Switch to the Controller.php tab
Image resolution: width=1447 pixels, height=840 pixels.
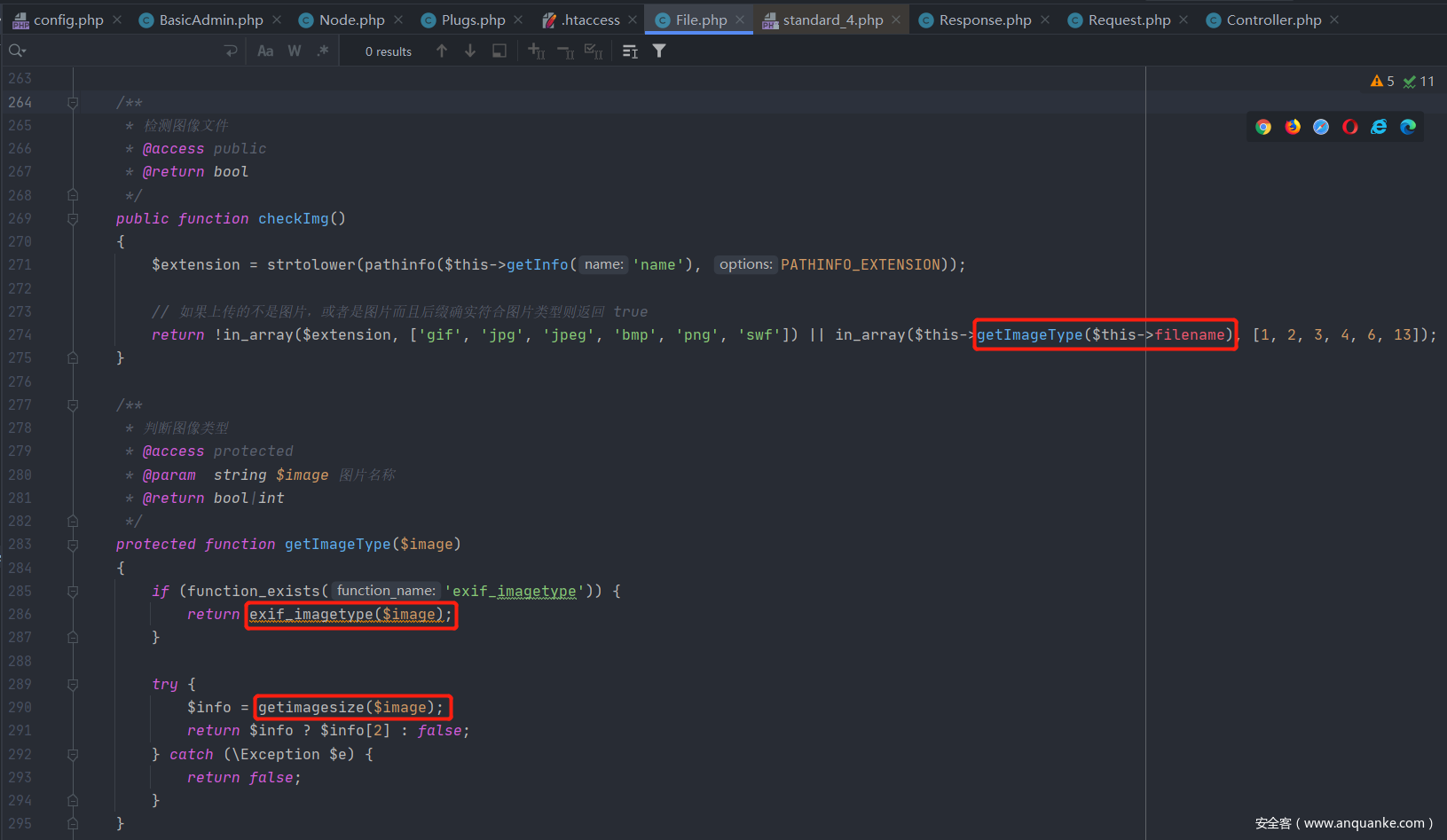1273,20
